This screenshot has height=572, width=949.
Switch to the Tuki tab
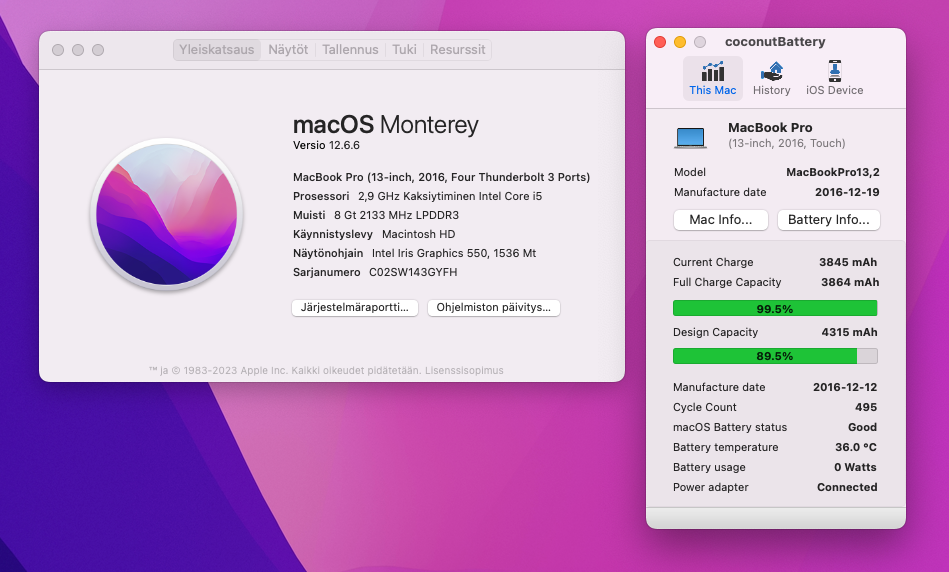coord(404,50)
